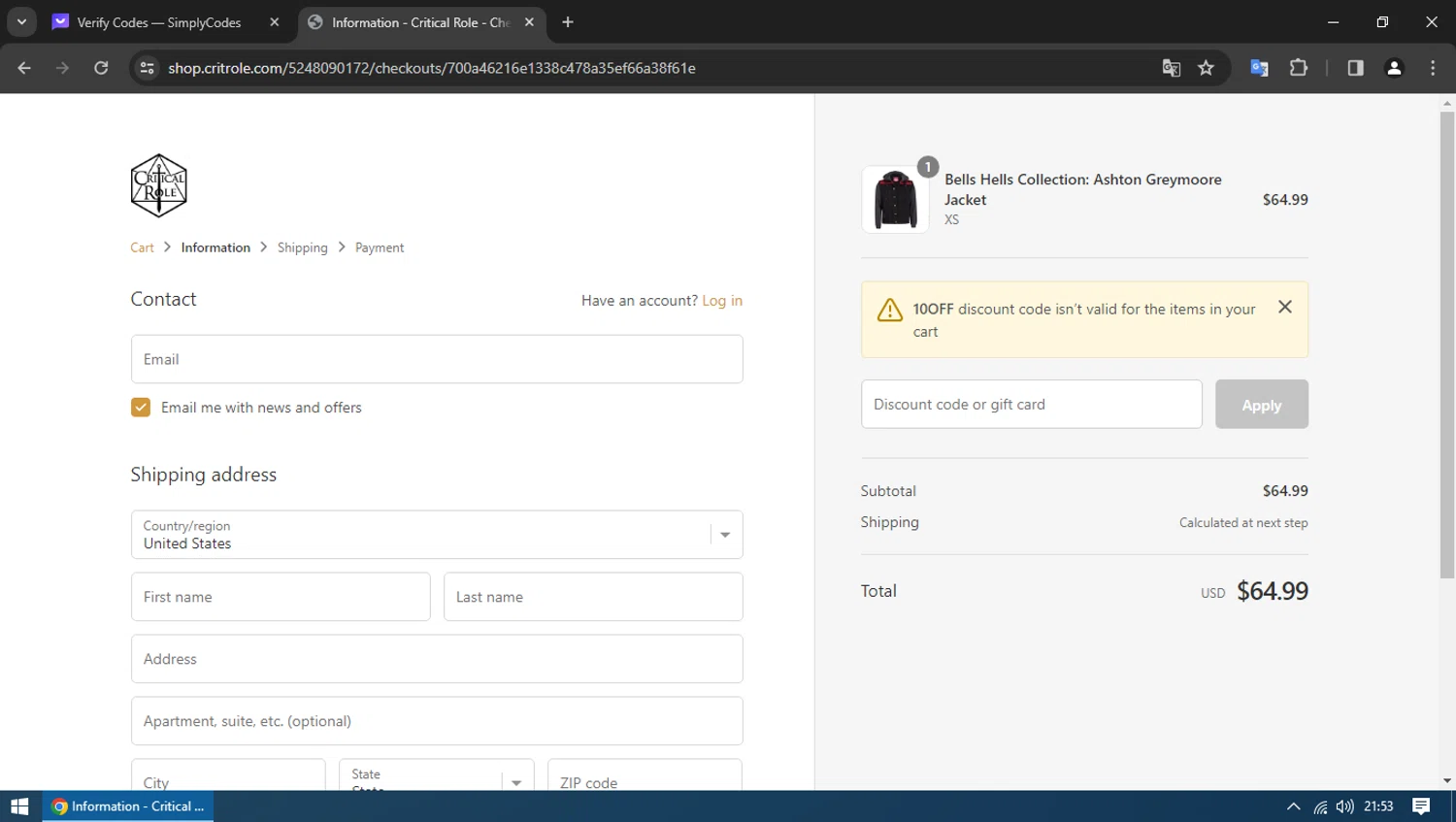Uncheck Email me with news and offers
Image resolution: width=1456 pixels, height=822 pixels.
coord(141,408)
